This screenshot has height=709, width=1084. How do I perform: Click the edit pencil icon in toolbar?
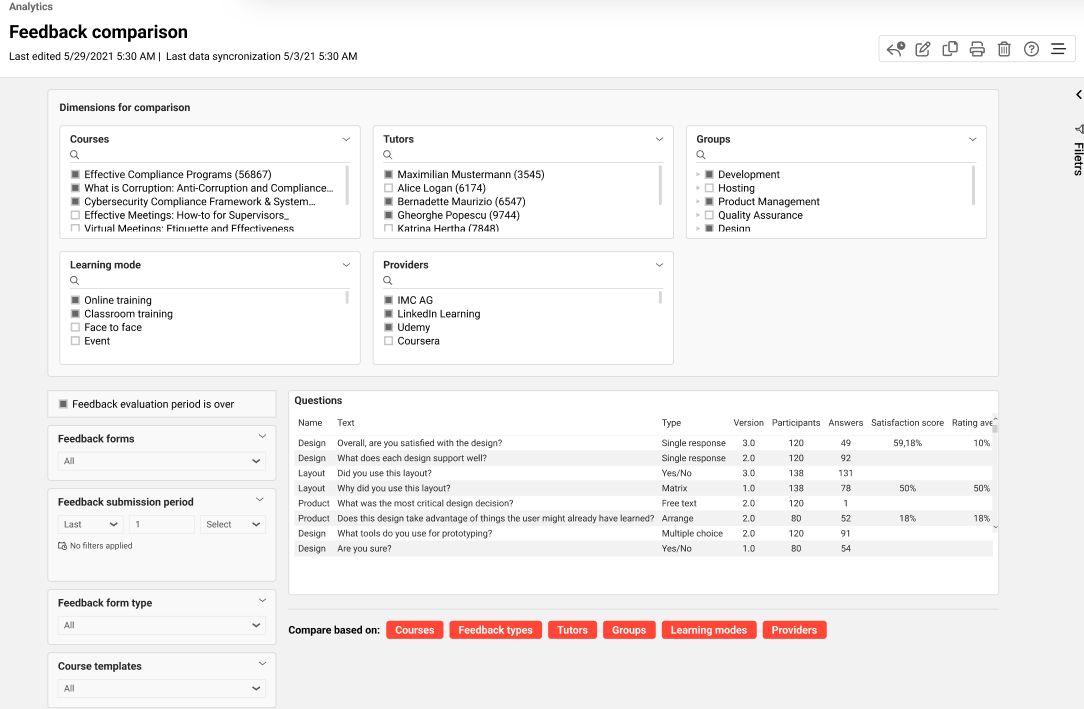click(923, 49)
